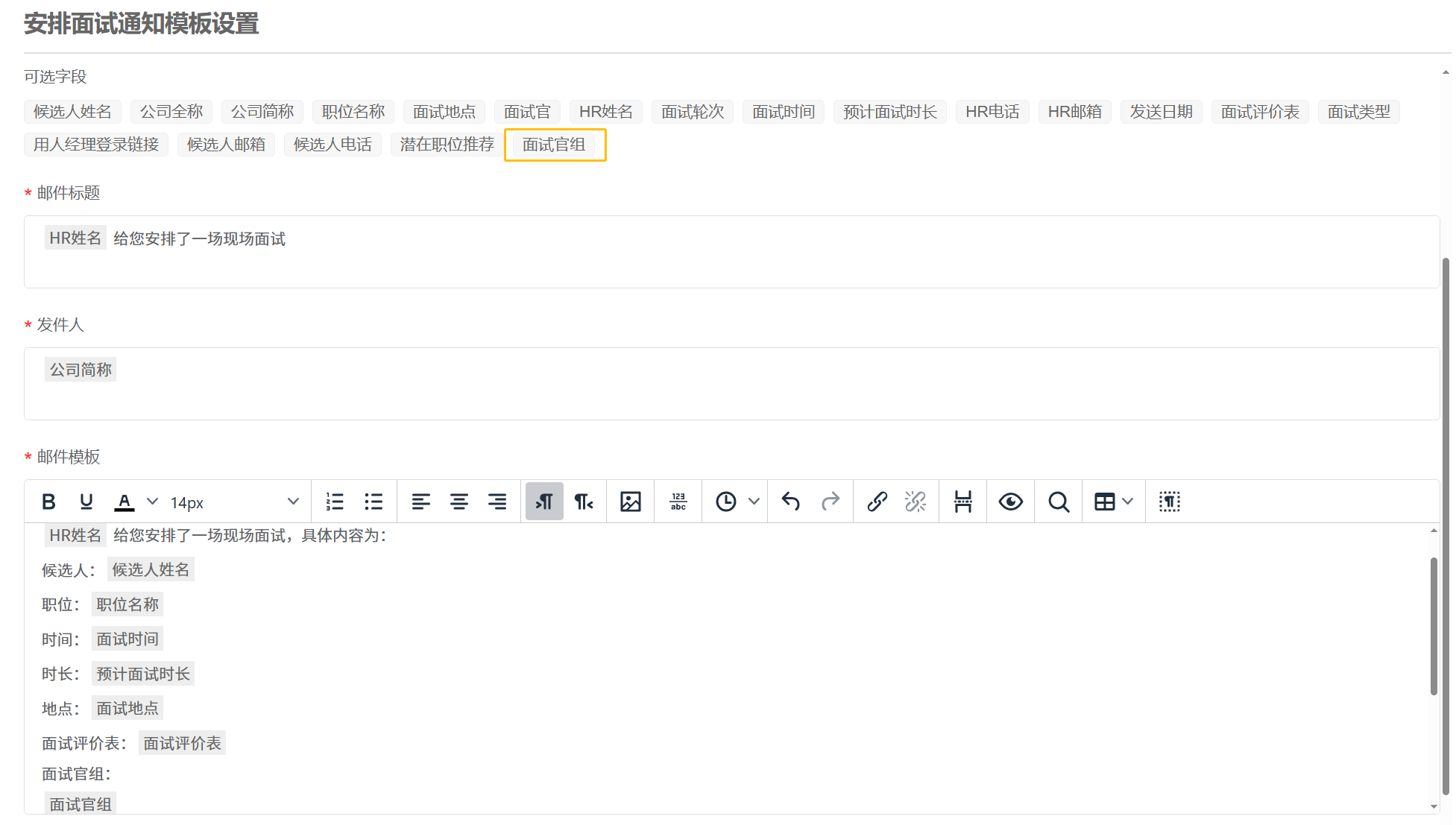This screenshot has width=1456, height=825.
Task: Insert a page break
Action: pos(963,502)
